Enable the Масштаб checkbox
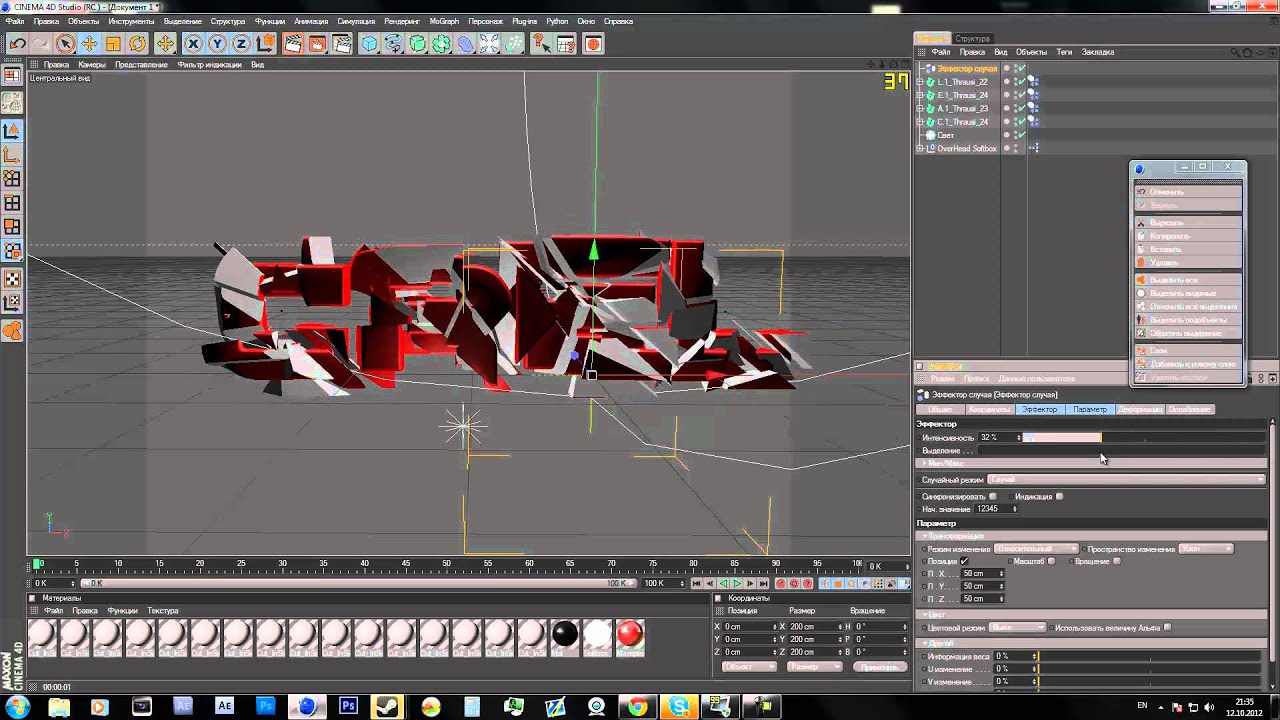The height and width of the screenshot is (720, 1280). [1051, 562]
